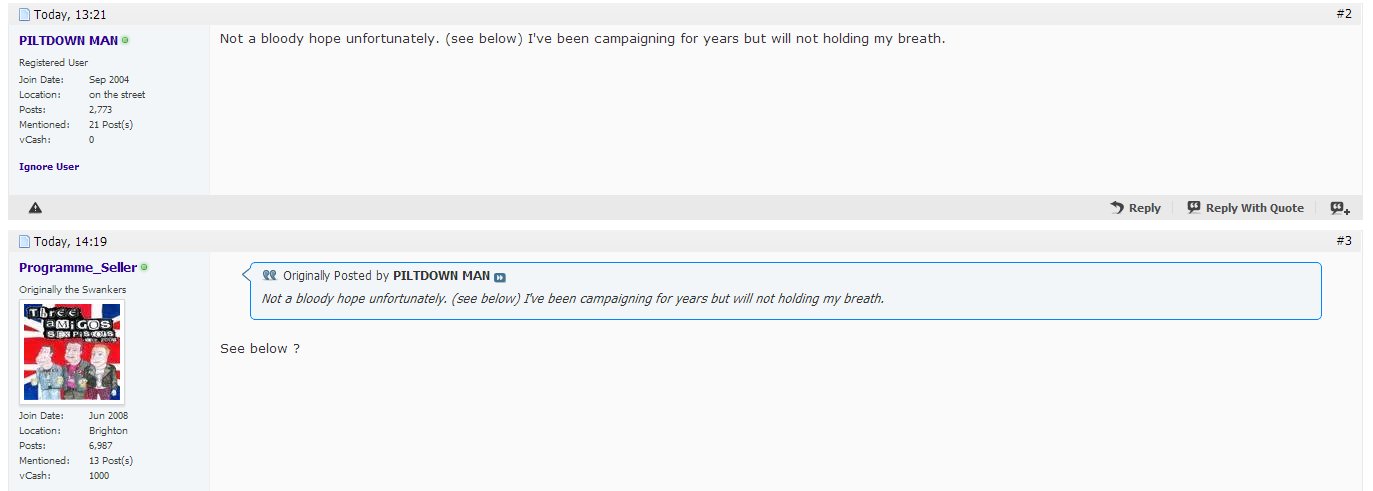Screen dimensions: 1373x491
Task: Click the post icon beside Today, 14:19
Action: pos(25,241)
